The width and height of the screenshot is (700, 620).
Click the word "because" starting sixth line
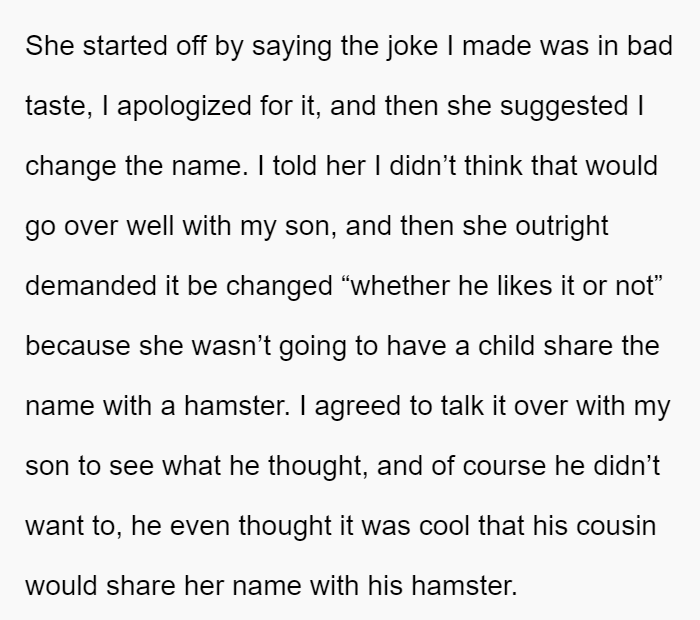78,345
